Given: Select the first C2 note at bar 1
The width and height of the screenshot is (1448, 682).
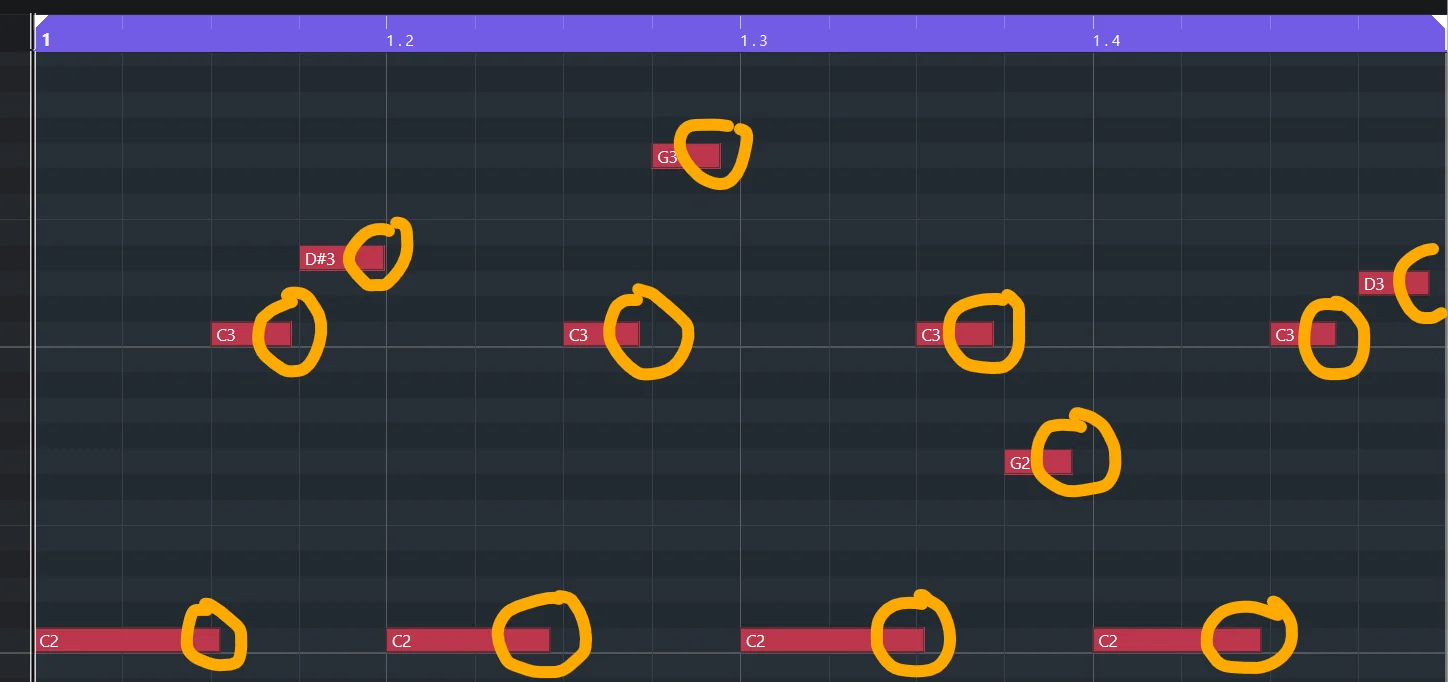Looking at the screenshot, I should 127,640.
